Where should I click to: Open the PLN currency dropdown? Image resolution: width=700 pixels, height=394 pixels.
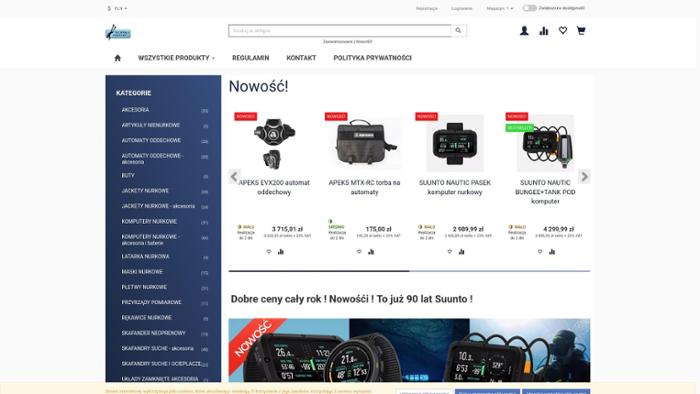pyautogui.click(x=117, y=8)
